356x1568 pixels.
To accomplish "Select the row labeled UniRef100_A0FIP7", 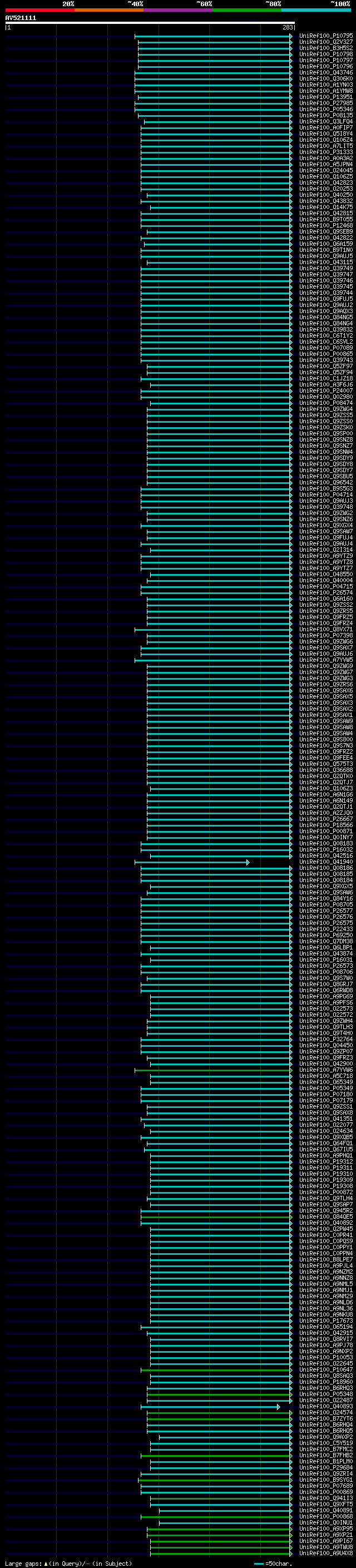I will coord(326,128).
